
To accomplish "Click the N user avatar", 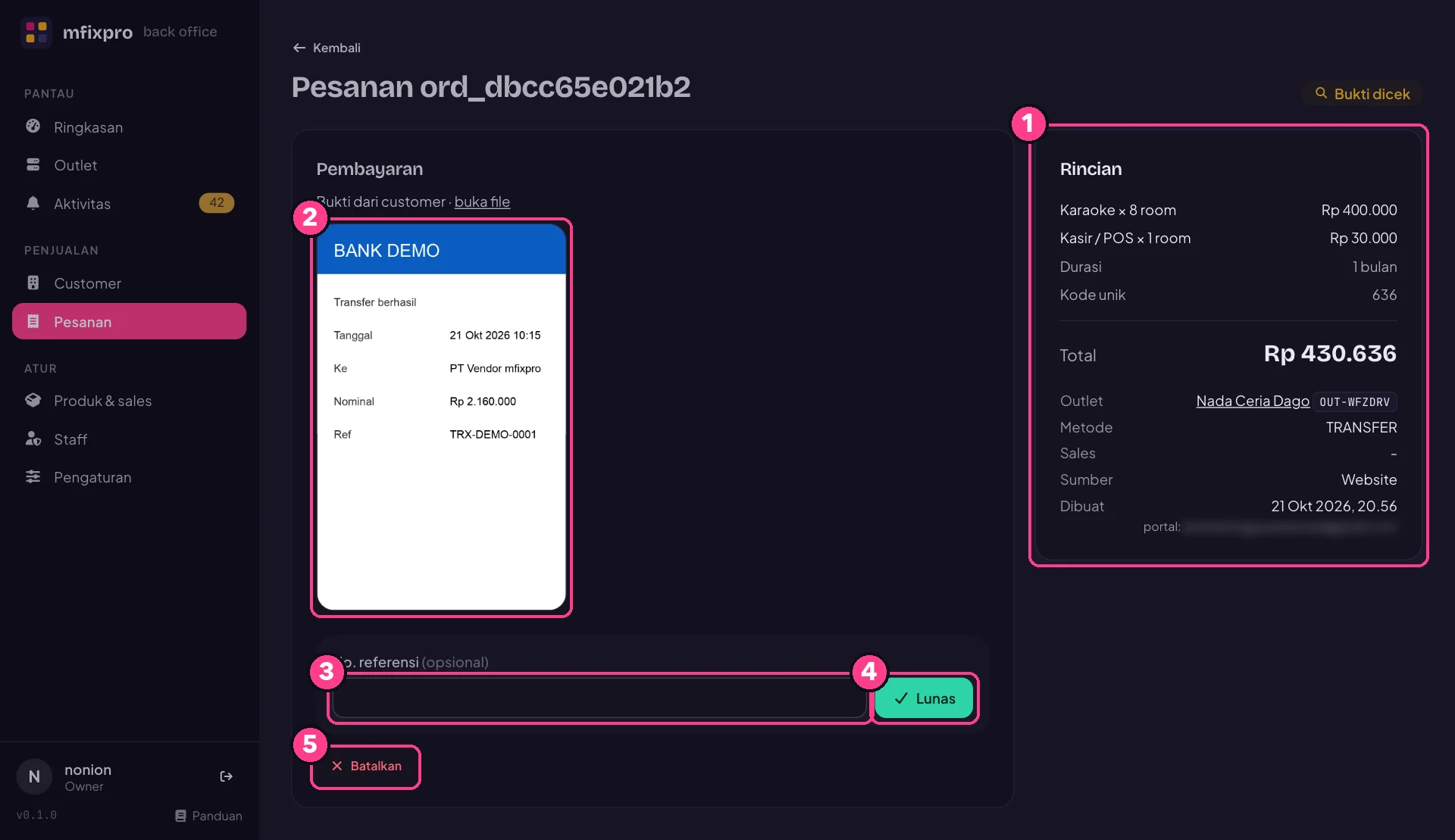I will (34, 776).
